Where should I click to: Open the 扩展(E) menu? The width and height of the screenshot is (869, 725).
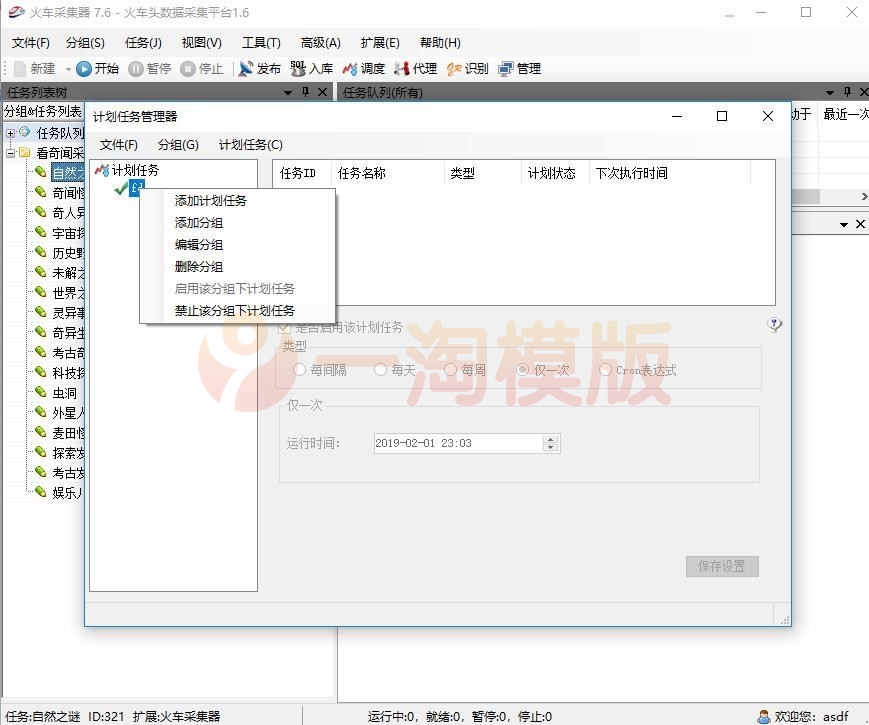tap(380, 43)
